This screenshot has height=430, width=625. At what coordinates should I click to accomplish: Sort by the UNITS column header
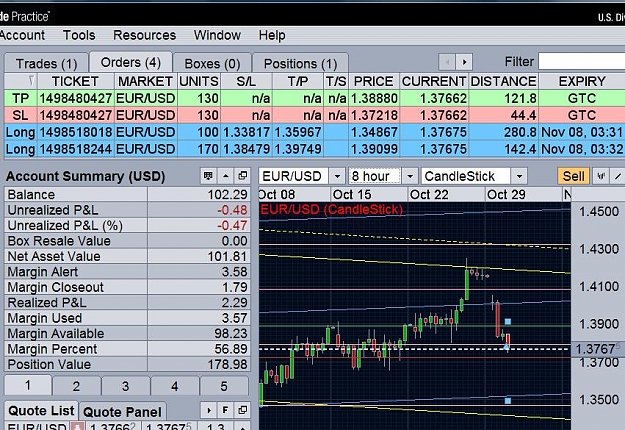tap(199, 81)
